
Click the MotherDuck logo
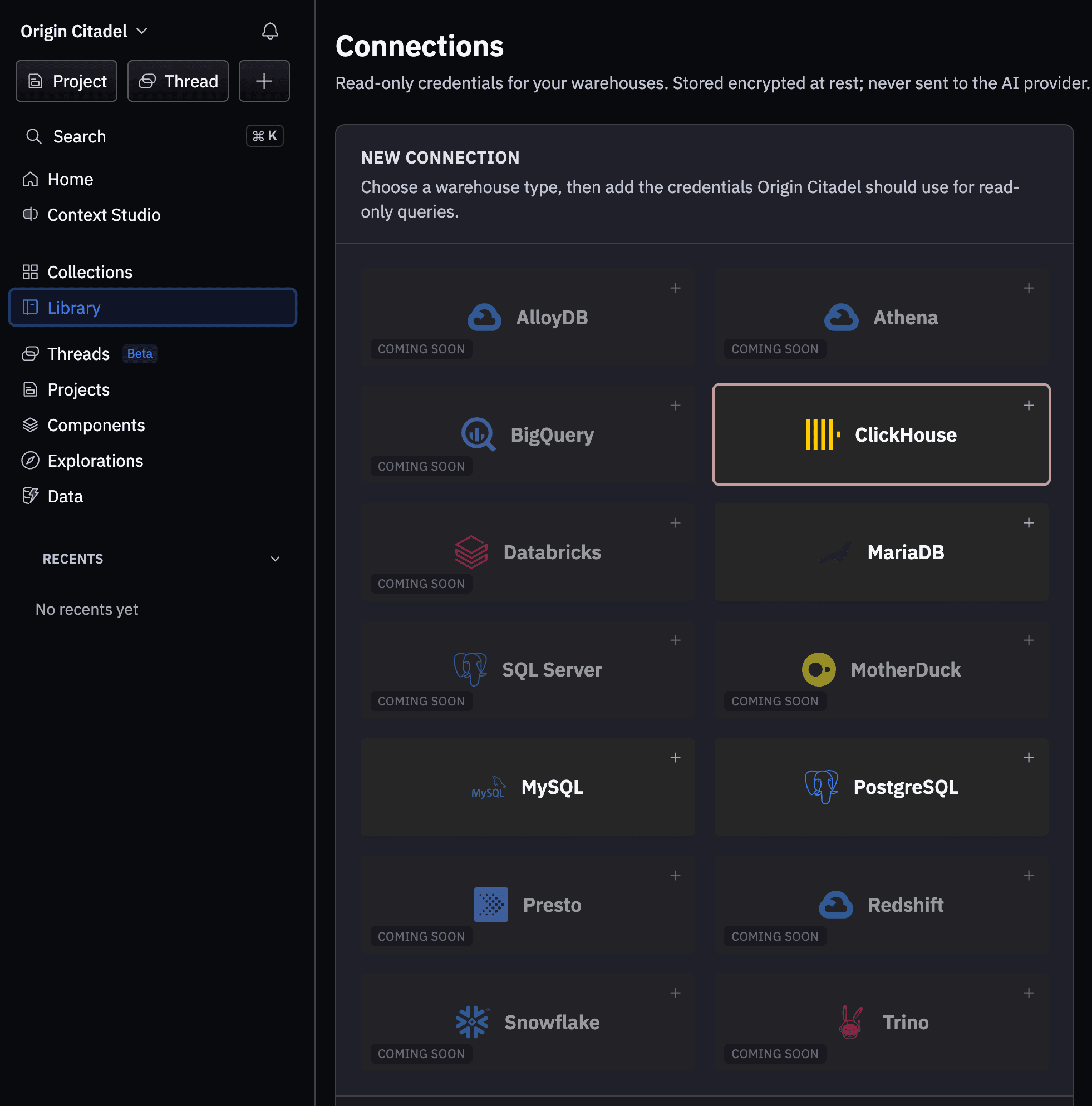click(x=818, y=669)
